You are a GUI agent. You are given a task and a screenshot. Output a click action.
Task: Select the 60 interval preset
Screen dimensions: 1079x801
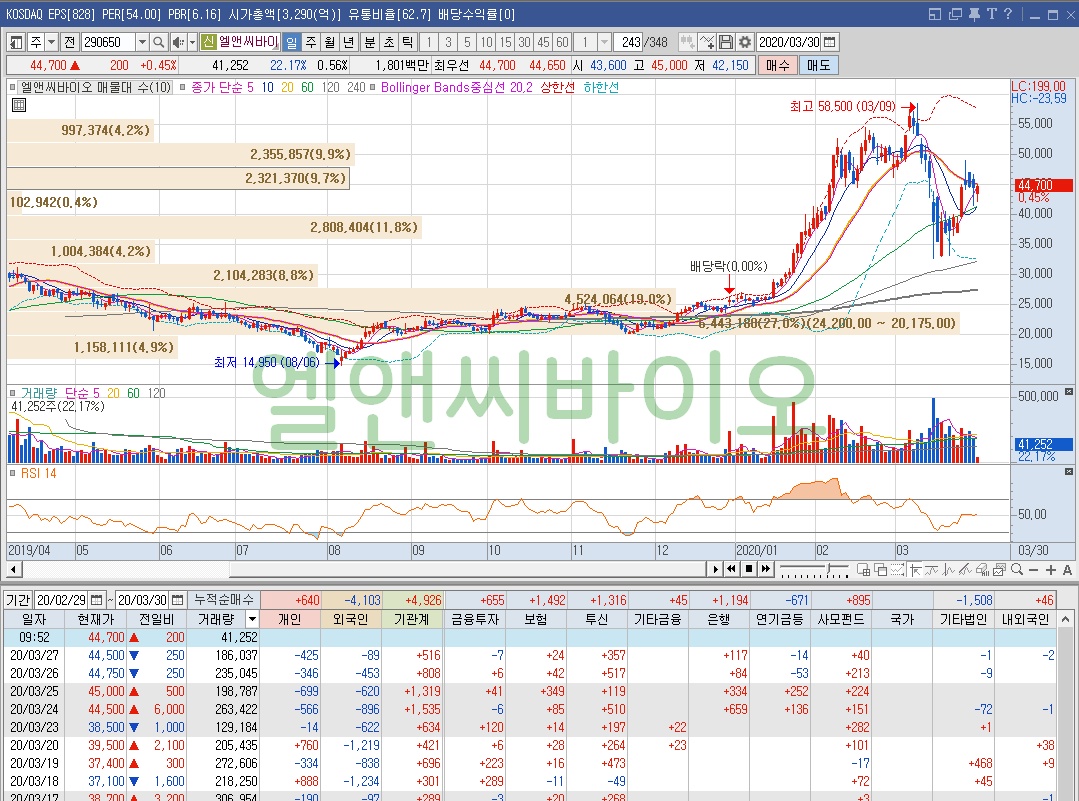(562, 43)
